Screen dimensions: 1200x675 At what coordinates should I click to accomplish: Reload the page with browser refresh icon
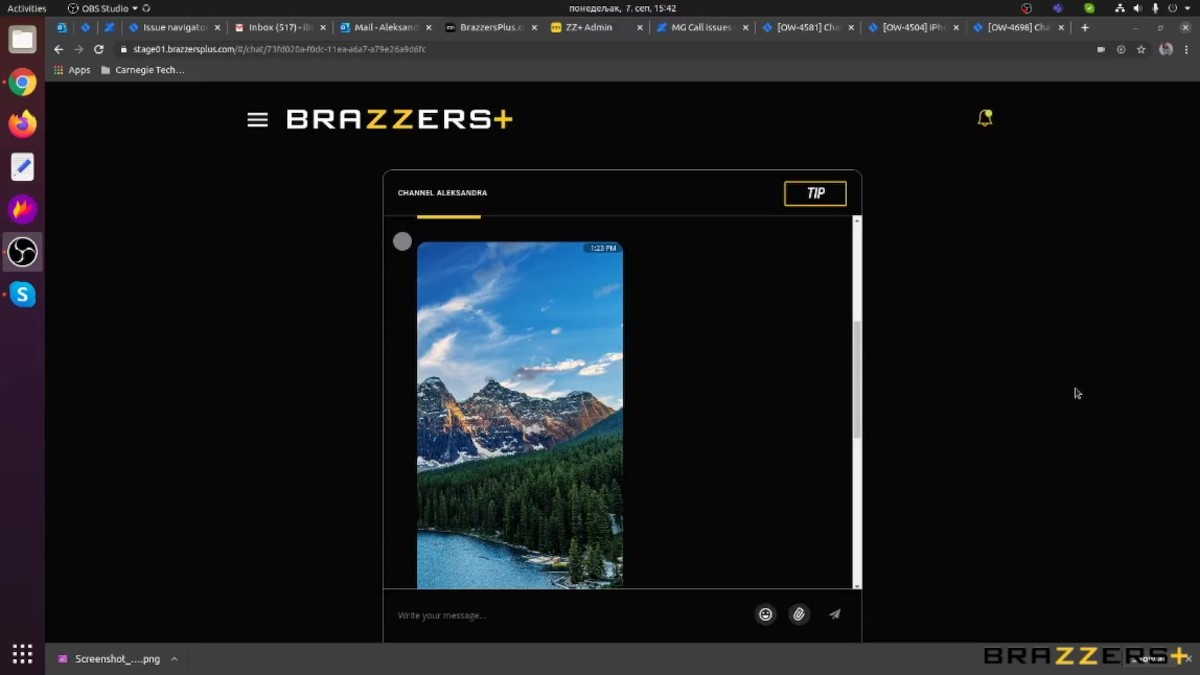98,49
